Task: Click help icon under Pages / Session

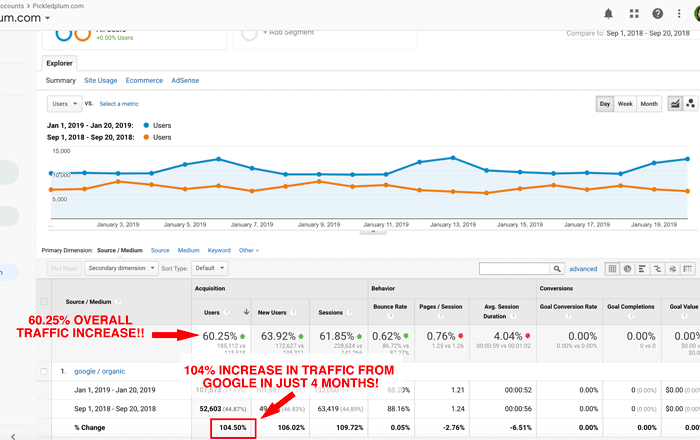Action: [x=441, y=316]
